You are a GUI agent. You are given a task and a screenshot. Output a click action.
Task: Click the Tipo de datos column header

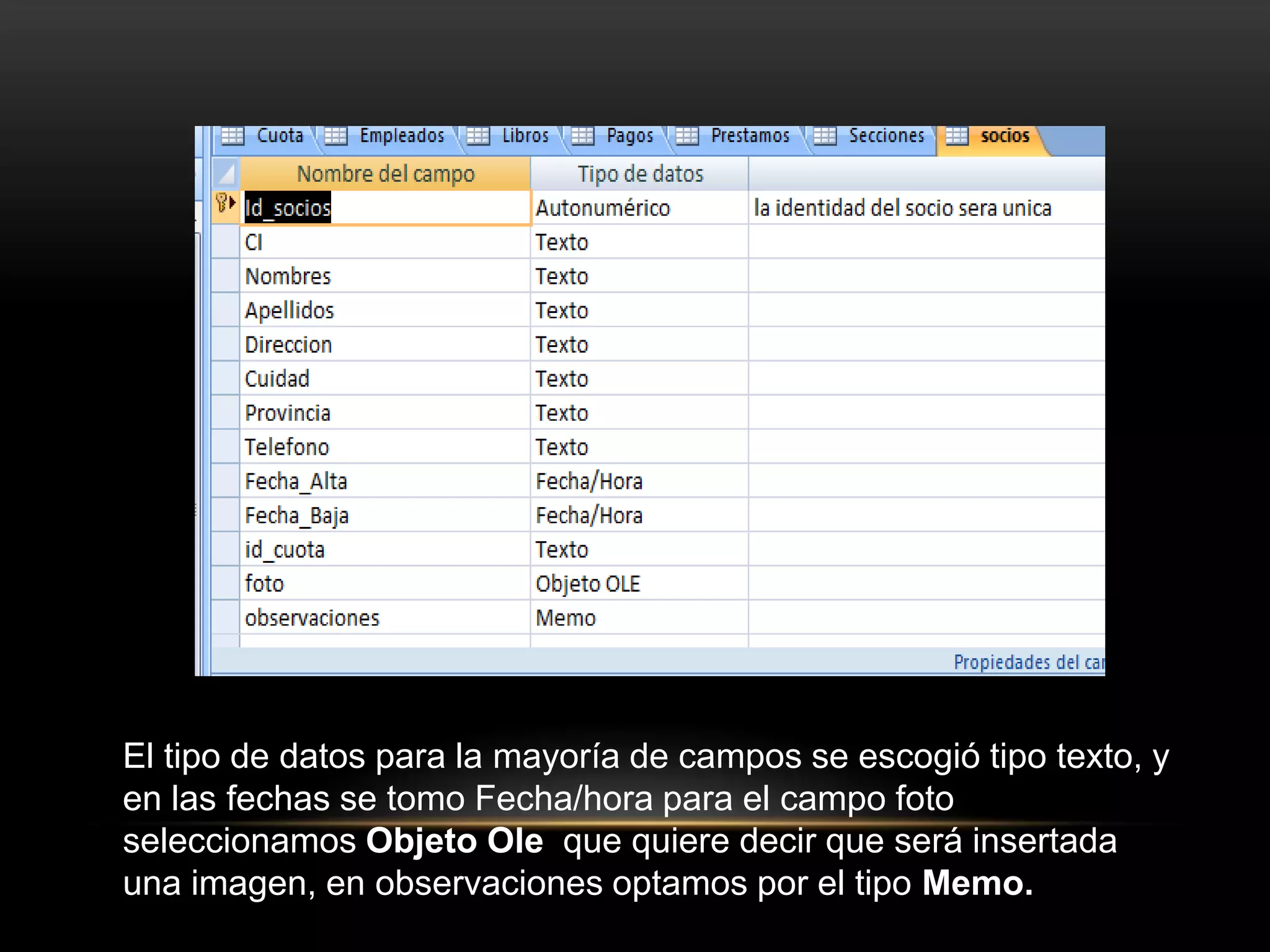[640, 174]
